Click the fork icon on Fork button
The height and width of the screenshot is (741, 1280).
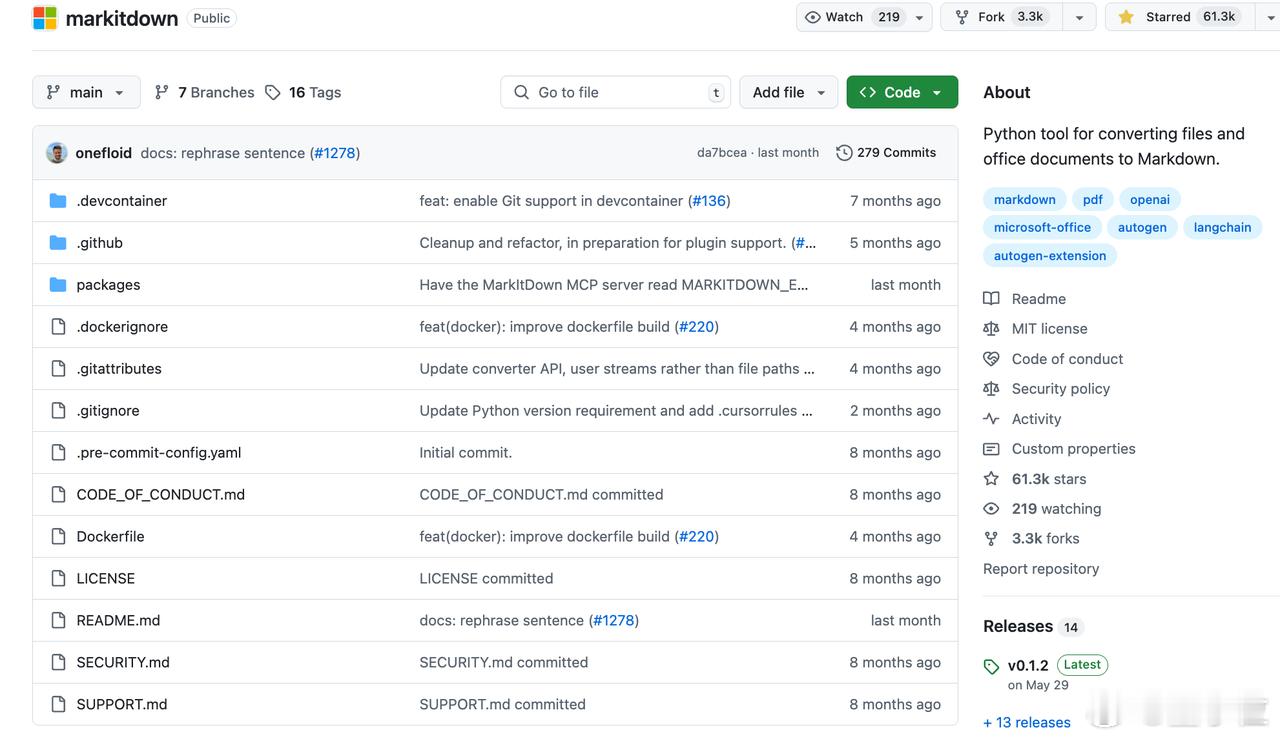[x=962, y=17]
